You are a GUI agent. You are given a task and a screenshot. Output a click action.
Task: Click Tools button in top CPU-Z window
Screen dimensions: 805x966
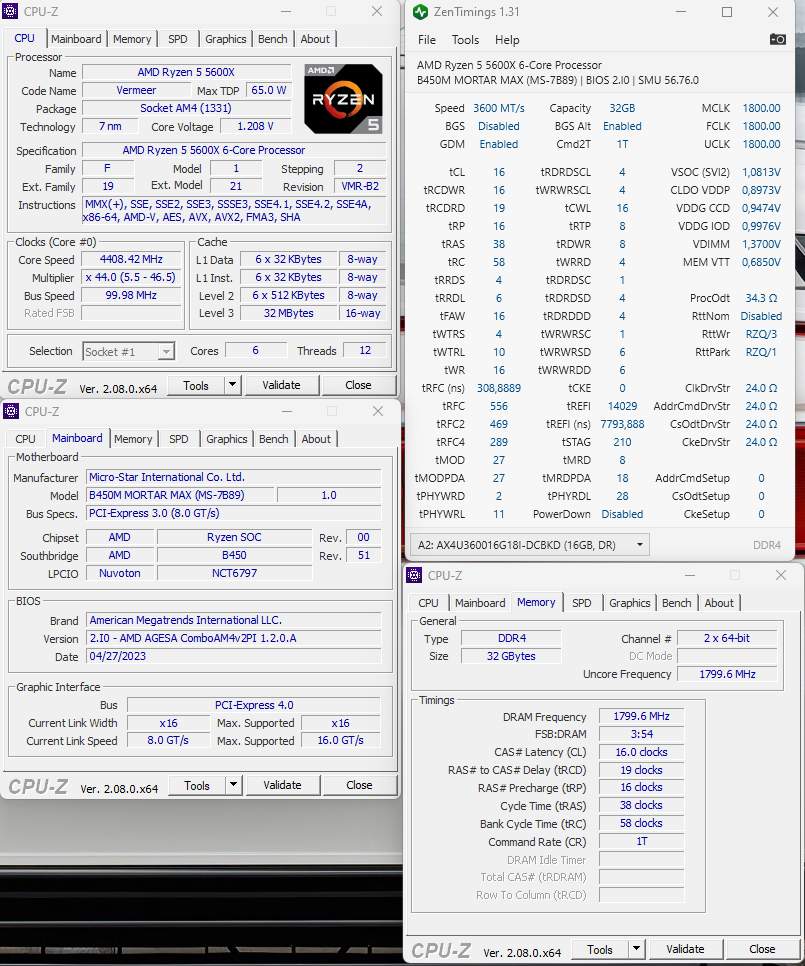click(196, 385)
